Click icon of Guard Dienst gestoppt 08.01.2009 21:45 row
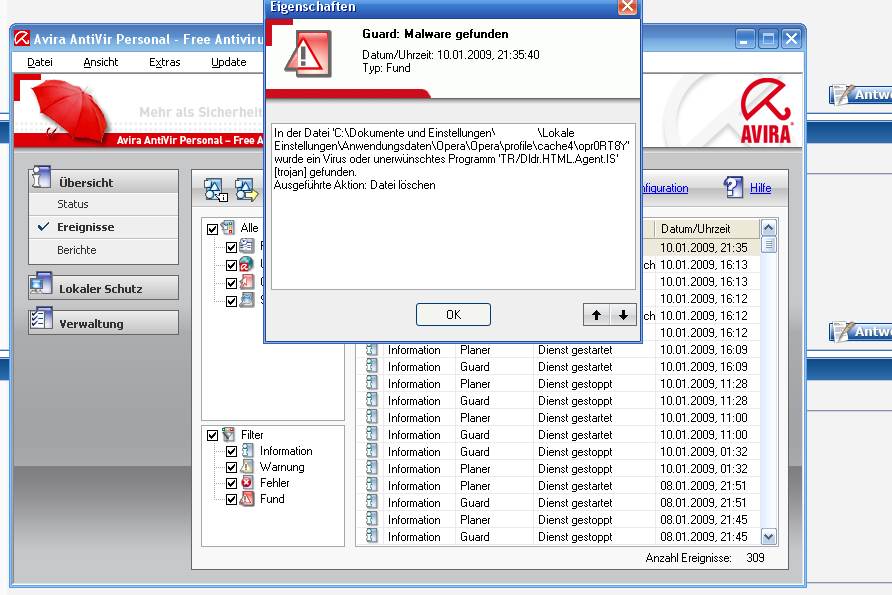This screenshot has width=892, height=595. (371, 536)
